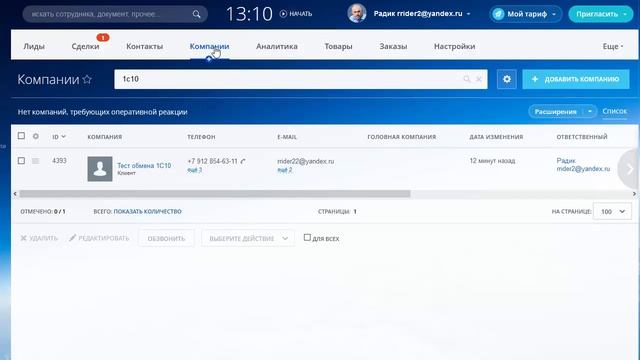Click the rocket icon in Мой тариф
This screenshot has width=640, height=360.
[498, 14]
